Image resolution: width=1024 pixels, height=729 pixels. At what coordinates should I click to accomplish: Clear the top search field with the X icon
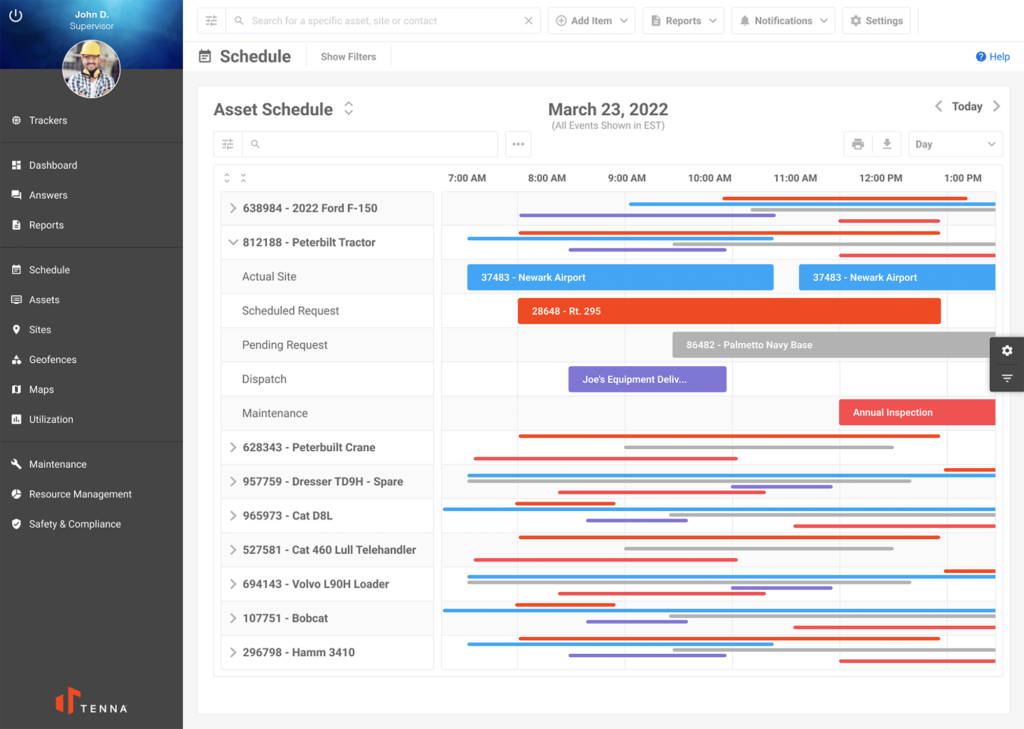[529, 21]
